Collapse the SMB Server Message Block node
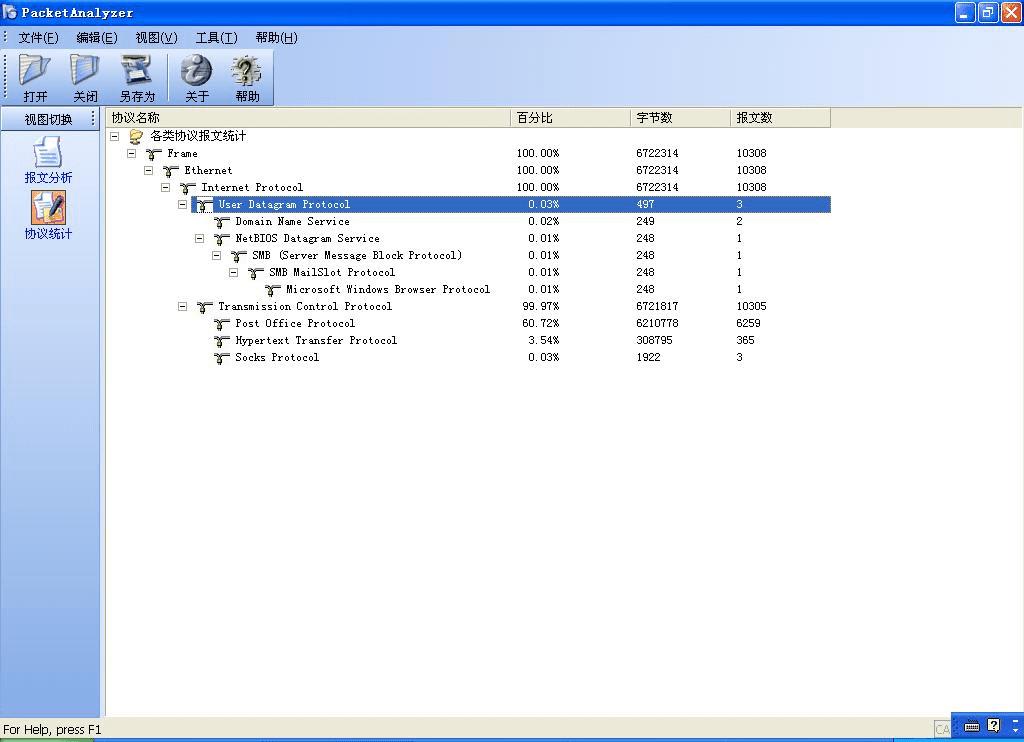The image size is (1024, 742). [x=216, y=255]
